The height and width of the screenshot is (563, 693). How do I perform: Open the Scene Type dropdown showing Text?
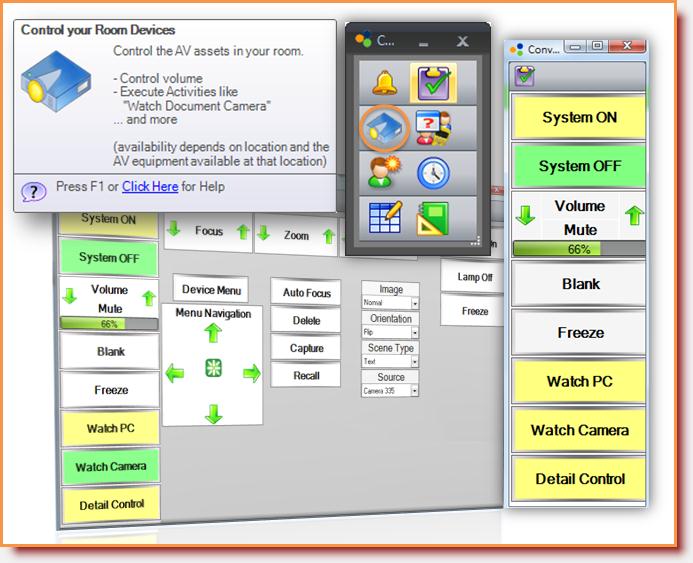(x=390, y=361)
